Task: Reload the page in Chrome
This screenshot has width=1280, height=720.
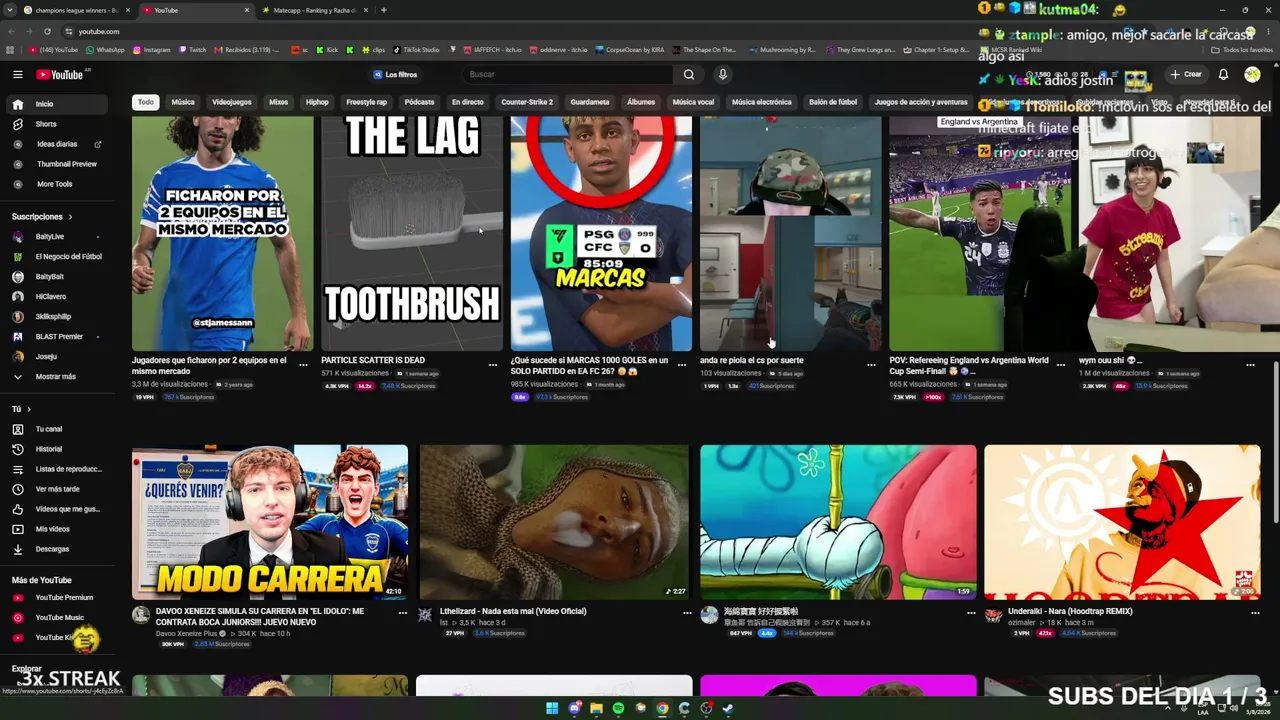Action: pos(47,31)
